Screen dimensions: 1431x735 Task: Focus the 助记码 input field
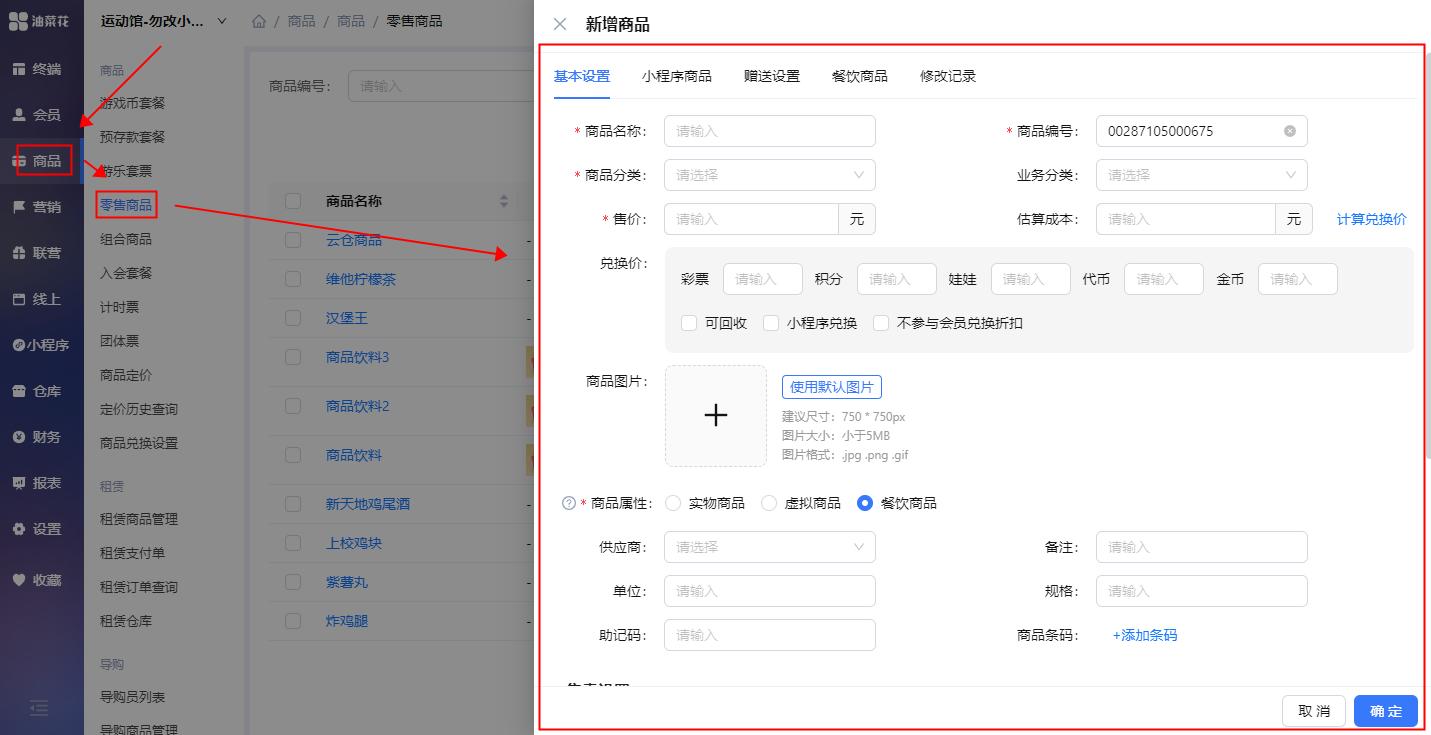click(x=770, y=635)
